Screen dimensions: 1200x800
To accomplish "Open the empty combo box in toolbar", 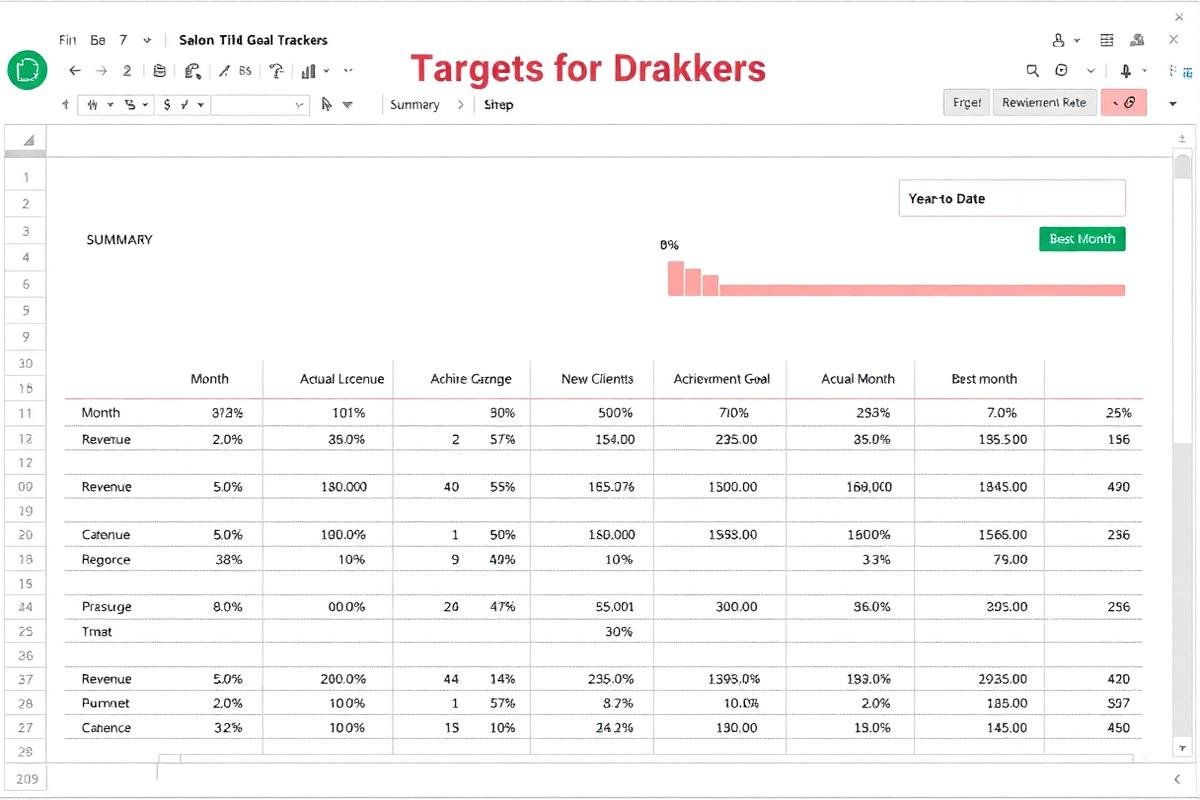I will (260, 104).
